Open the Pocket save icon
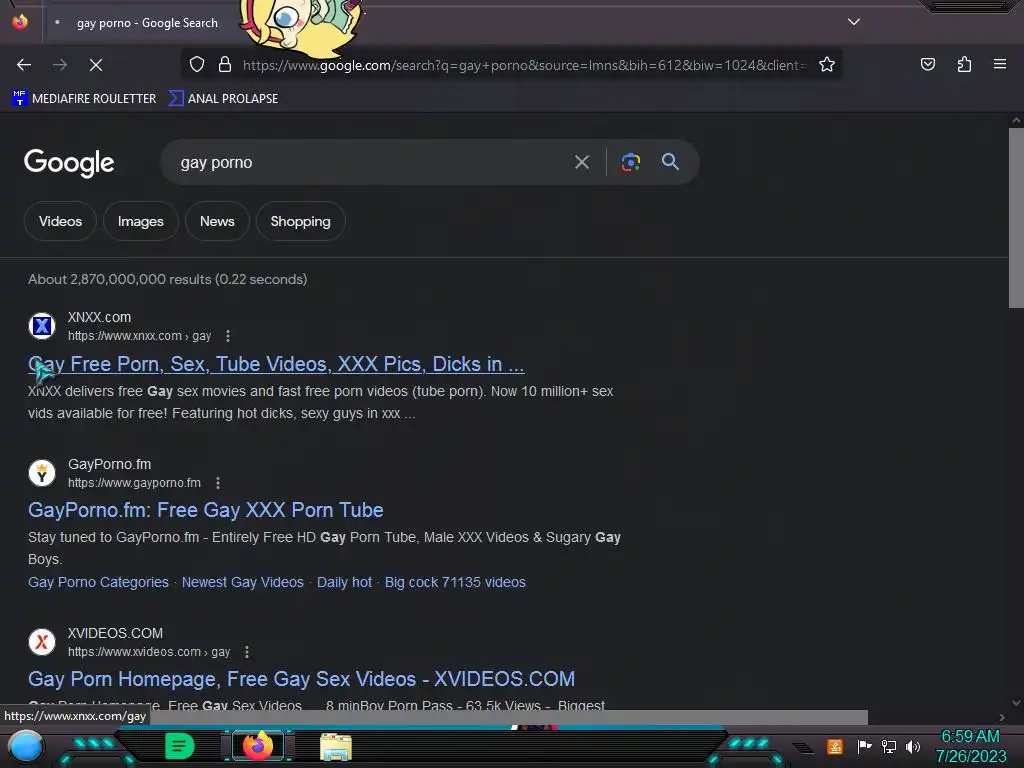The width and height of the screenshot is (1024, 768). pos(927,65)
